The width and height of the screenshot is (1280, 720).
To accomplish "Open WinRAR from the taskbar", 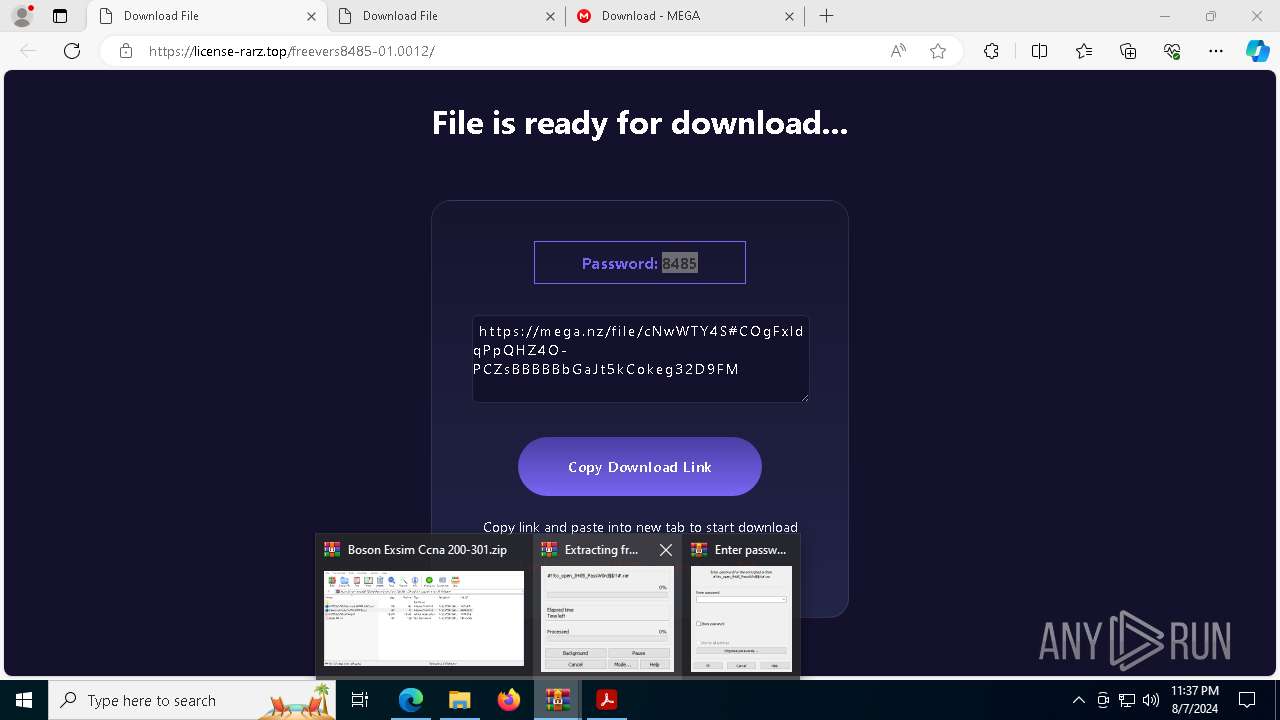I will coord(557,700).
